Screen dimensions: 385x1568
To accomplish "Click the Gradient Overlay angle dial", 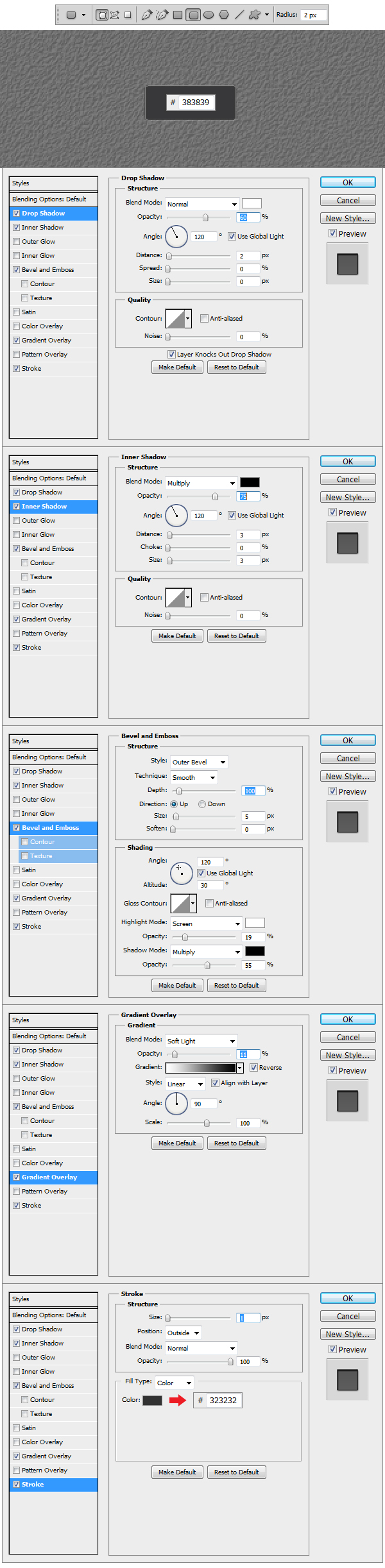I will 176,1104.
